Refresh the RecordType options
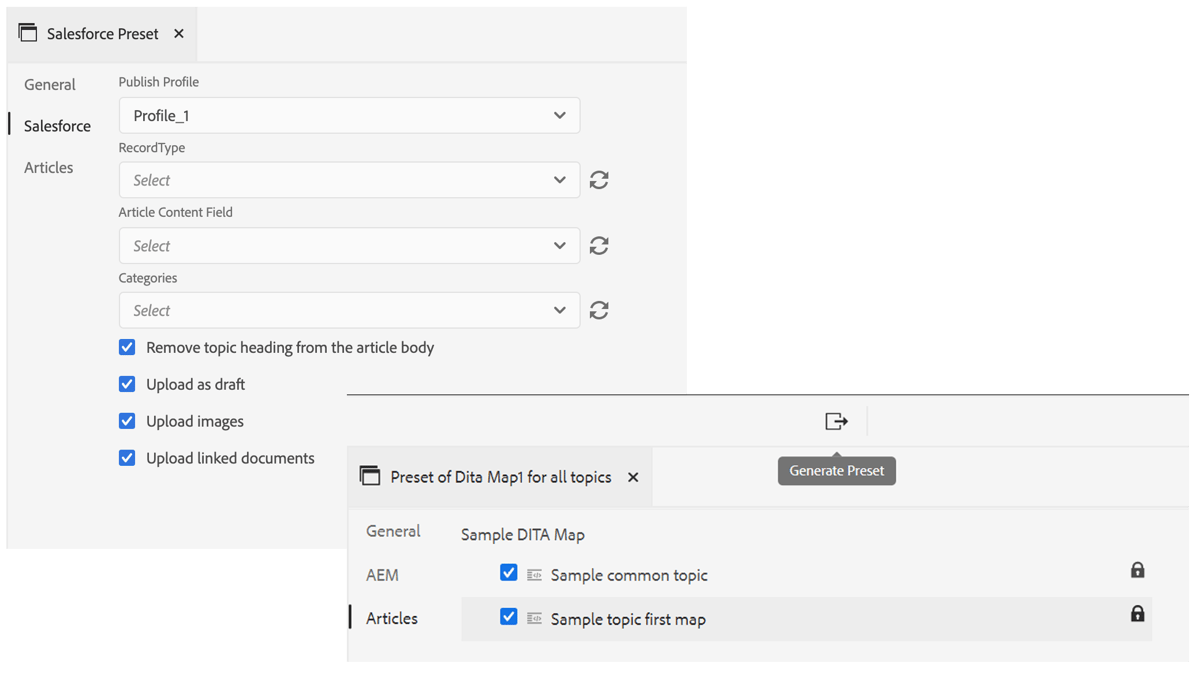The height and width of the screenshot is (678, 1200). pos(598,180)
